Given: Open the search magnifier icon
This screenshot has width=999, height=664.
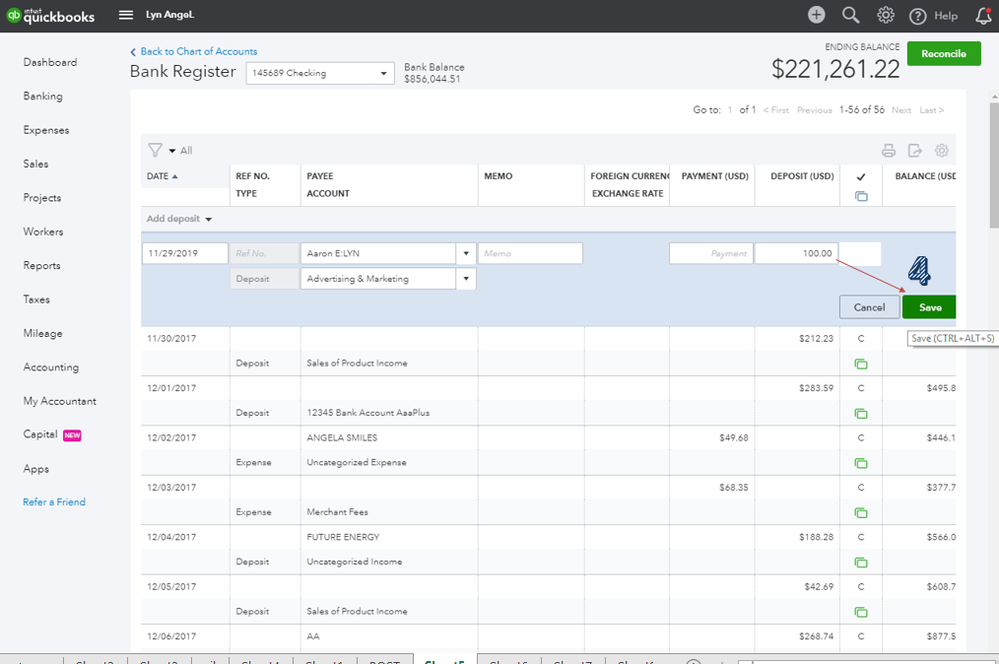Looking at the screenshot, I should coord(851,15).
